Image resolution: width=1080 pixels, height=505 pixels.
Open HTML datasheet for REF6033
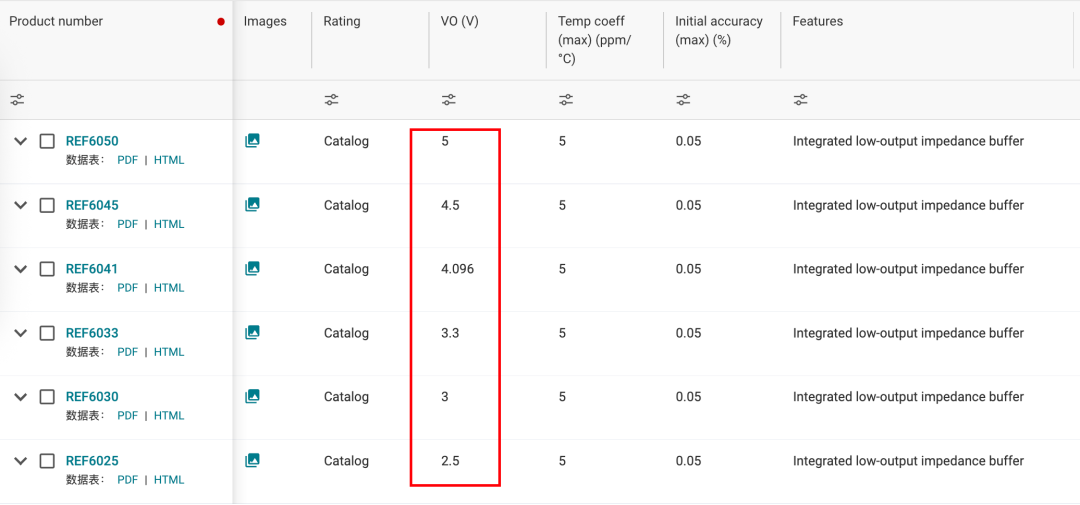[169, 352]
